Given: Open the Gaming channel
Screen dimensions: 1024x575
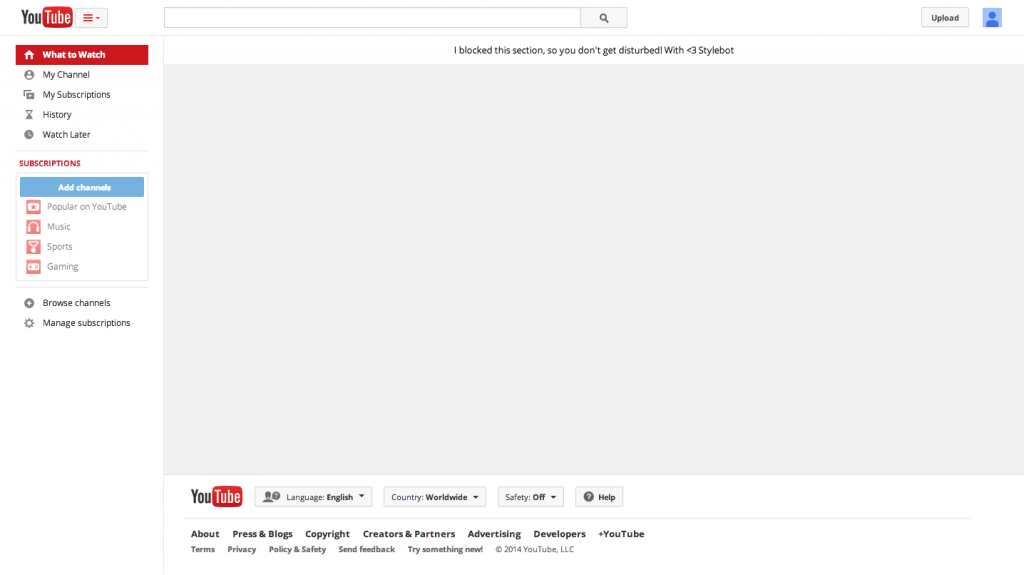Looking at the screenshot, I should pos(63,267).
